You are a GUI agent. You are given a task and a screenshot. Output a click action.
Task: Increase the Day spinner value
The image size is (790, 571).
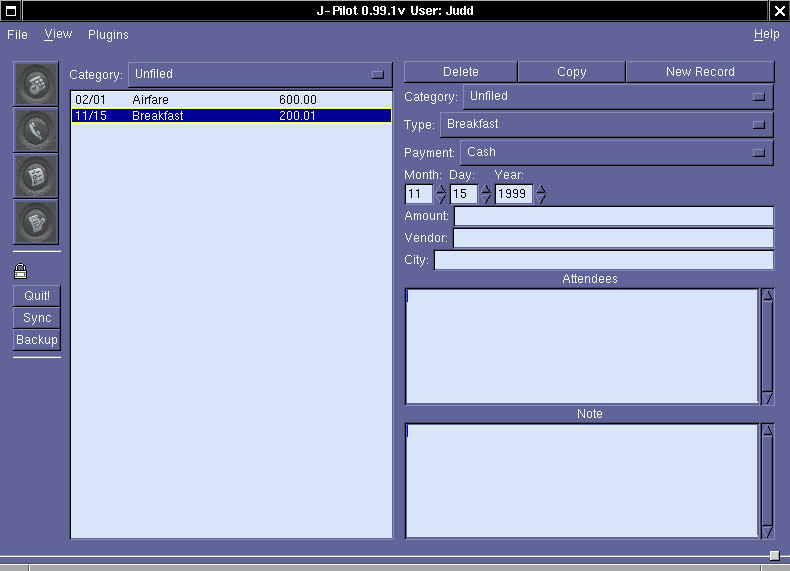(486, 189)
